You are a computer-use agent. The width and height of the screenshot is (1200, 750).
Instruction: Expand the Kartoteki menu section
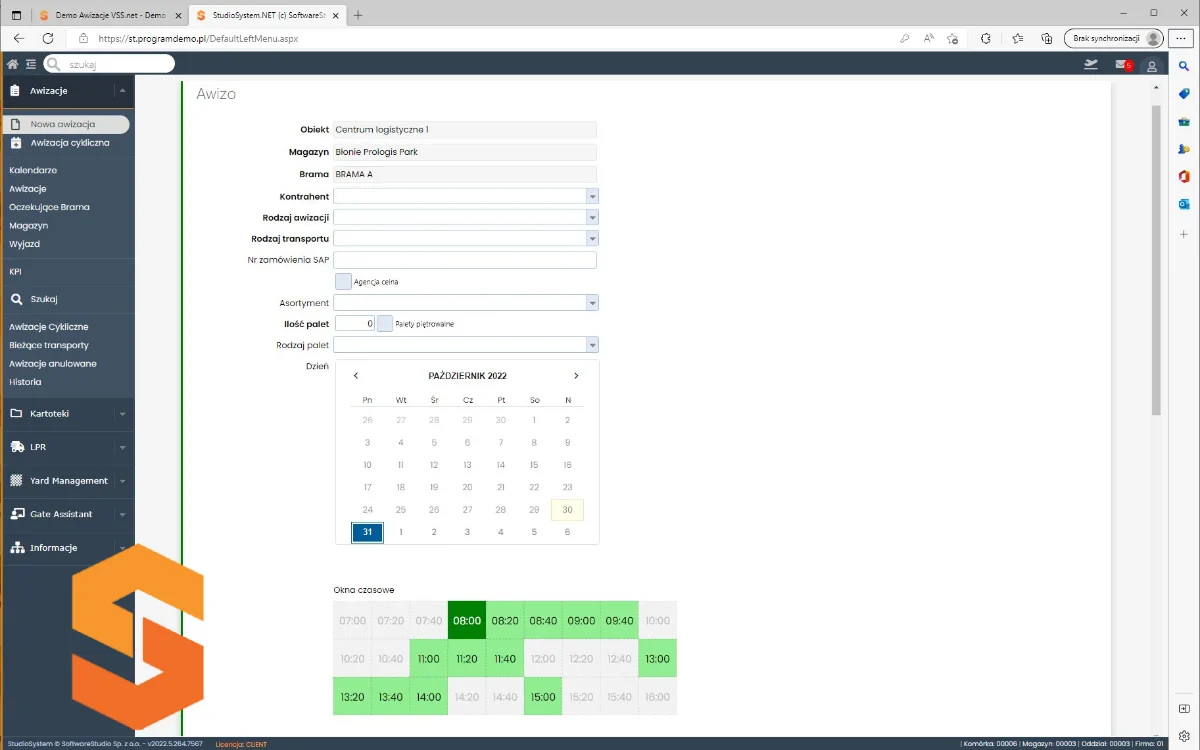(x=66, y=414)
